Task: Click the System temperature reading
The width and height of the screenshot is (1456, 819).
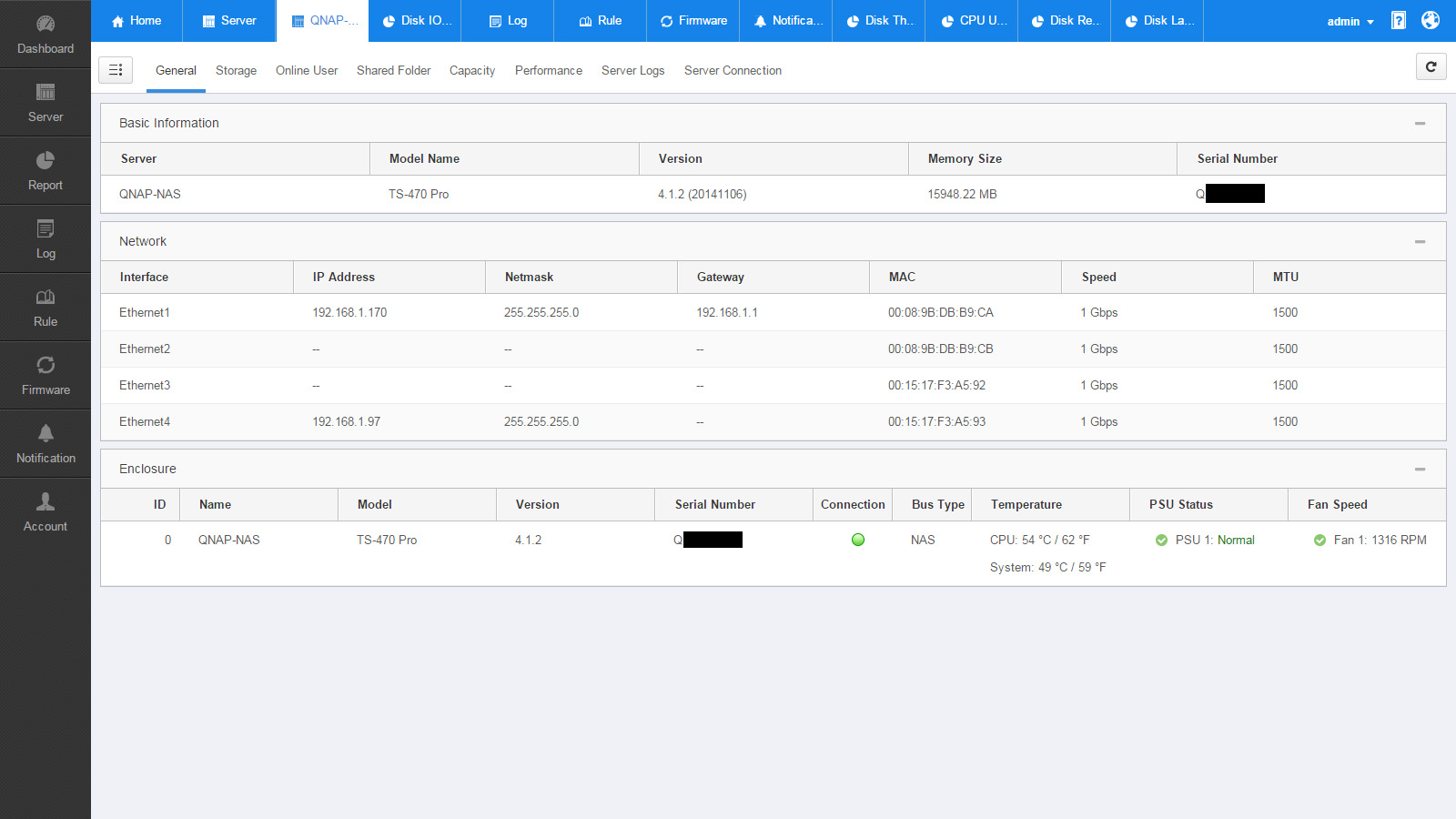Action: [x=1048, y=567]
